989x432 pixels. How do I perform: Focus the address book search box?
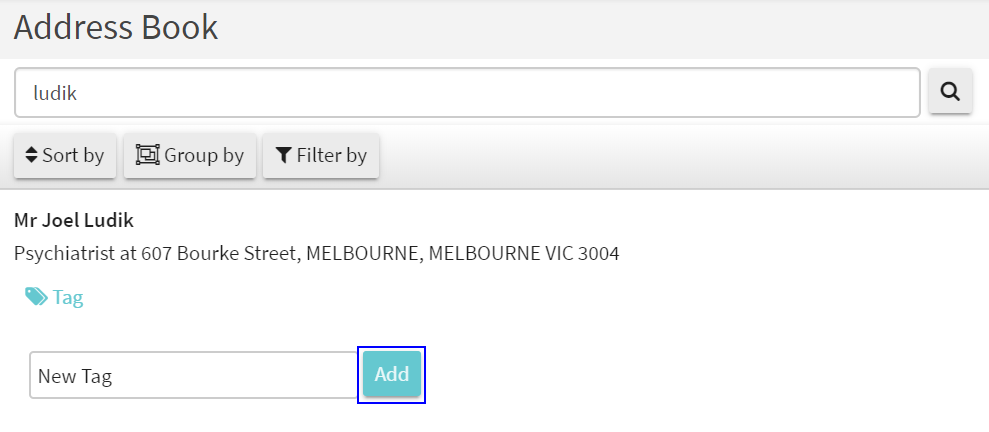pos(467,93)
